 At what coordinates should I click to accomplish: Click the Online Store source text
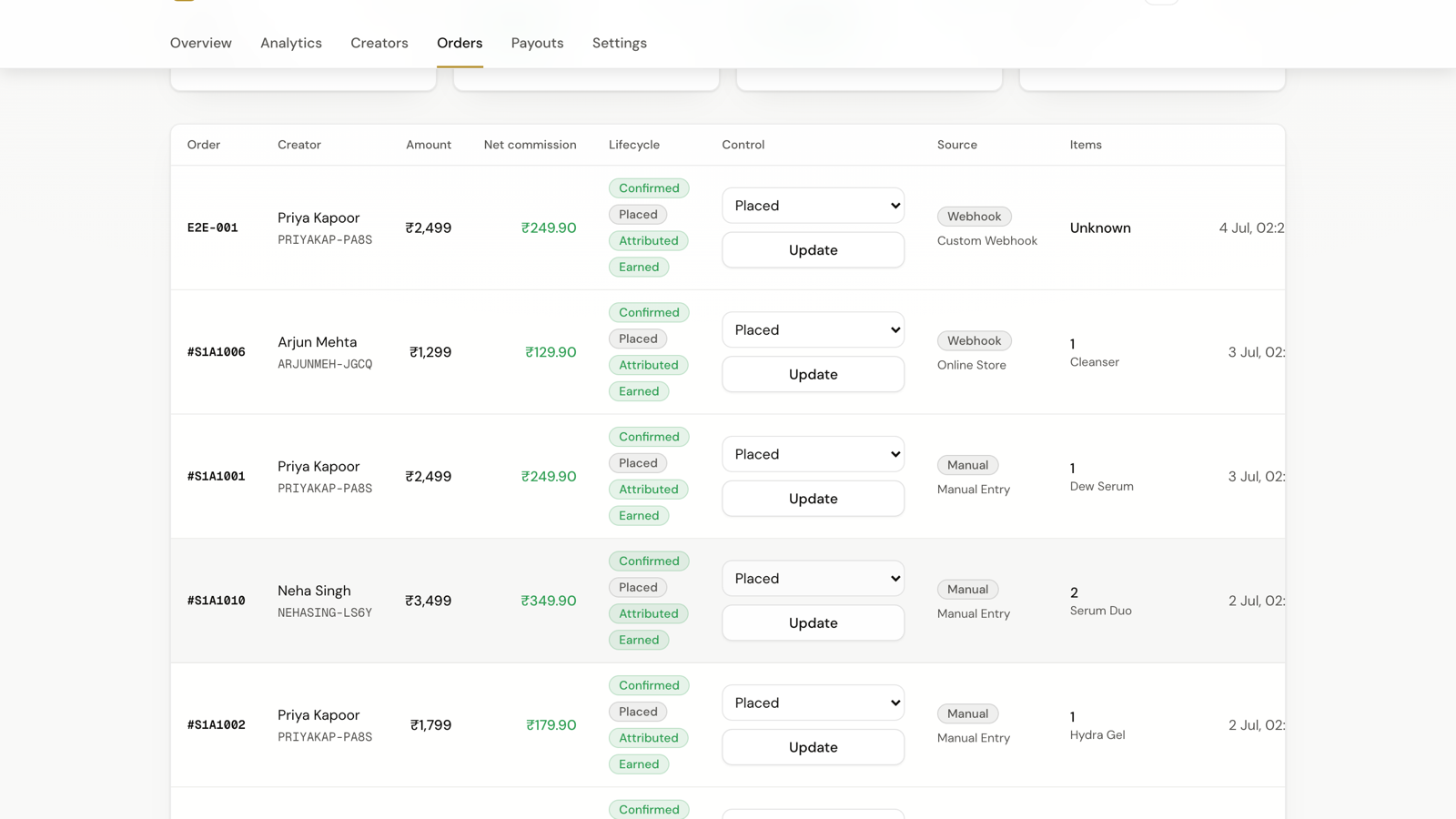(972, 365)
